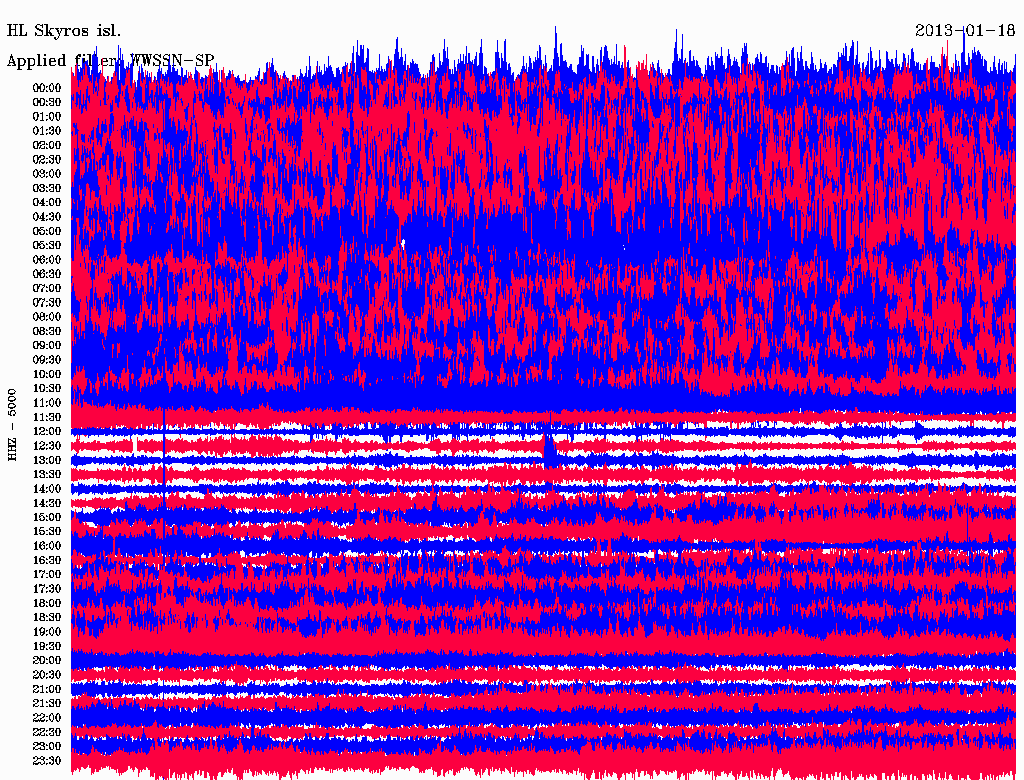The height and width of the screenshot is (780, 1024).
Task: Select the 12:00 time row label
Action: (47, 431)
